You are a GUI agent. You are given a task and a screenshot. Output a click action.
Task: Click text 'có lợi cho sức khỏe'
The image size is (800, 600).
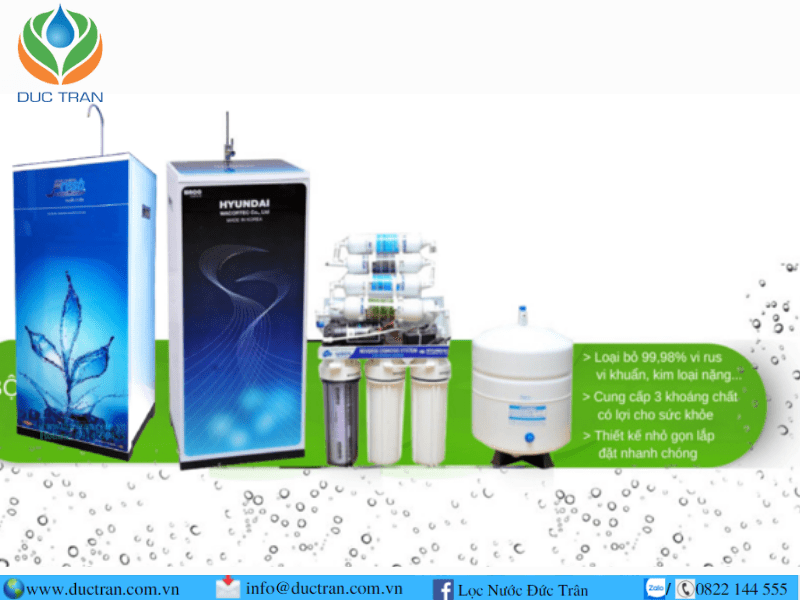click(x=655, y=415)
